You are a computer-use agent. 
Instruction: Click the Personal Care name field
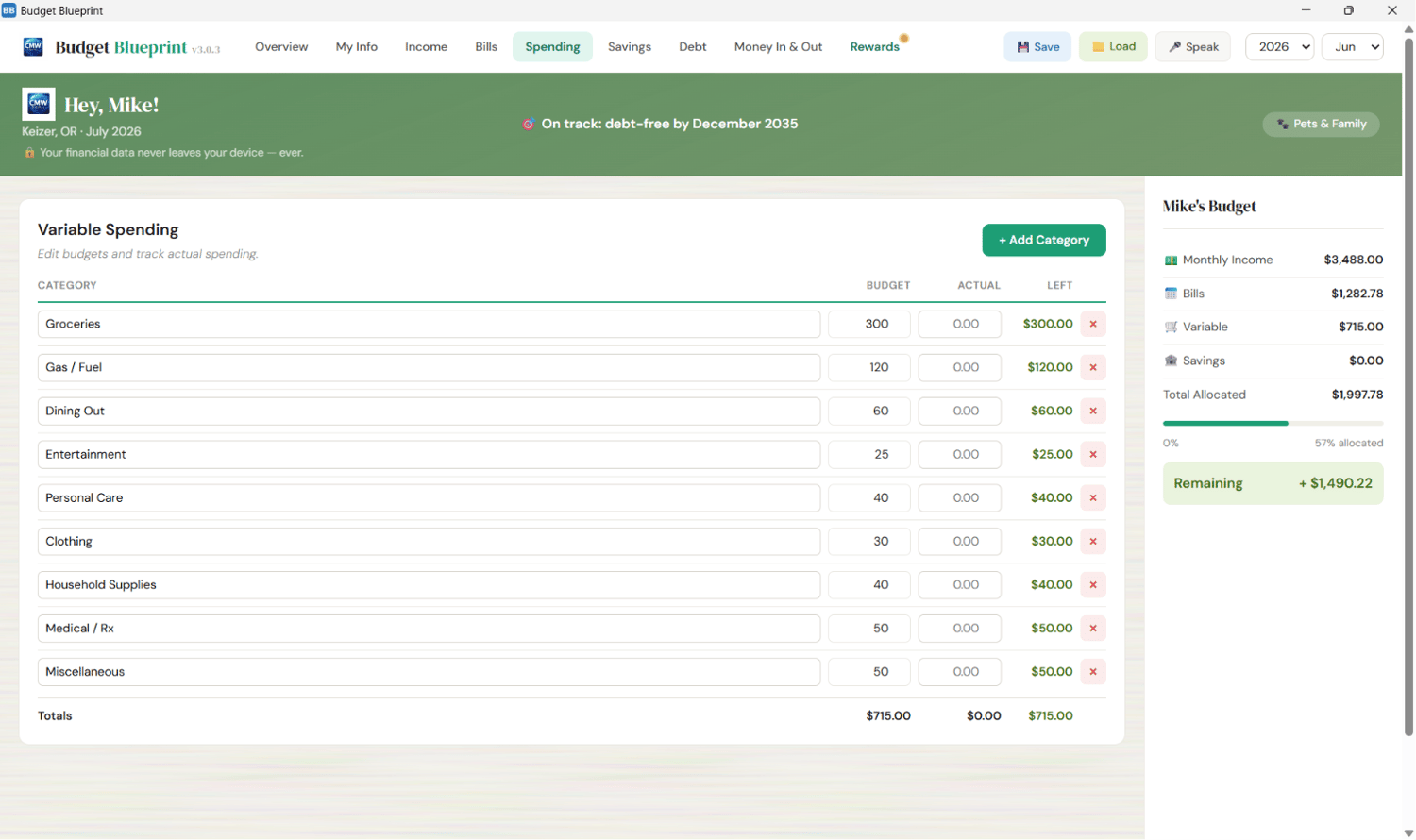tap(429, 497)
